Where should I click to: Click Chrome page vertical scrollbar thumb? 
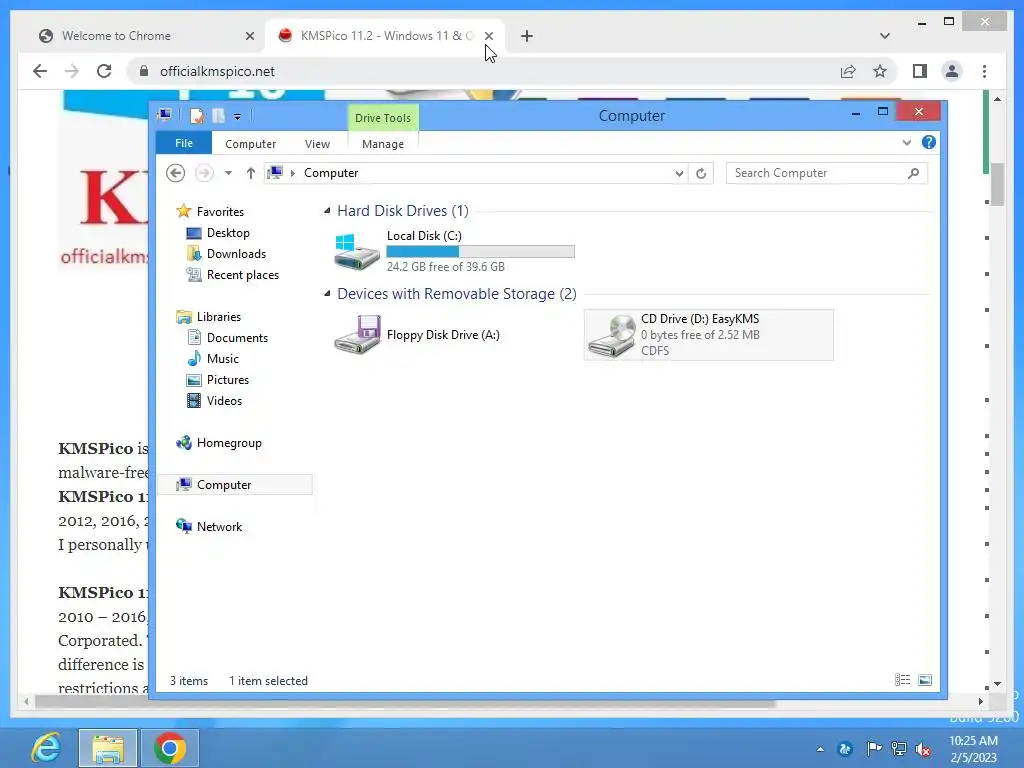tap(997, 184)
